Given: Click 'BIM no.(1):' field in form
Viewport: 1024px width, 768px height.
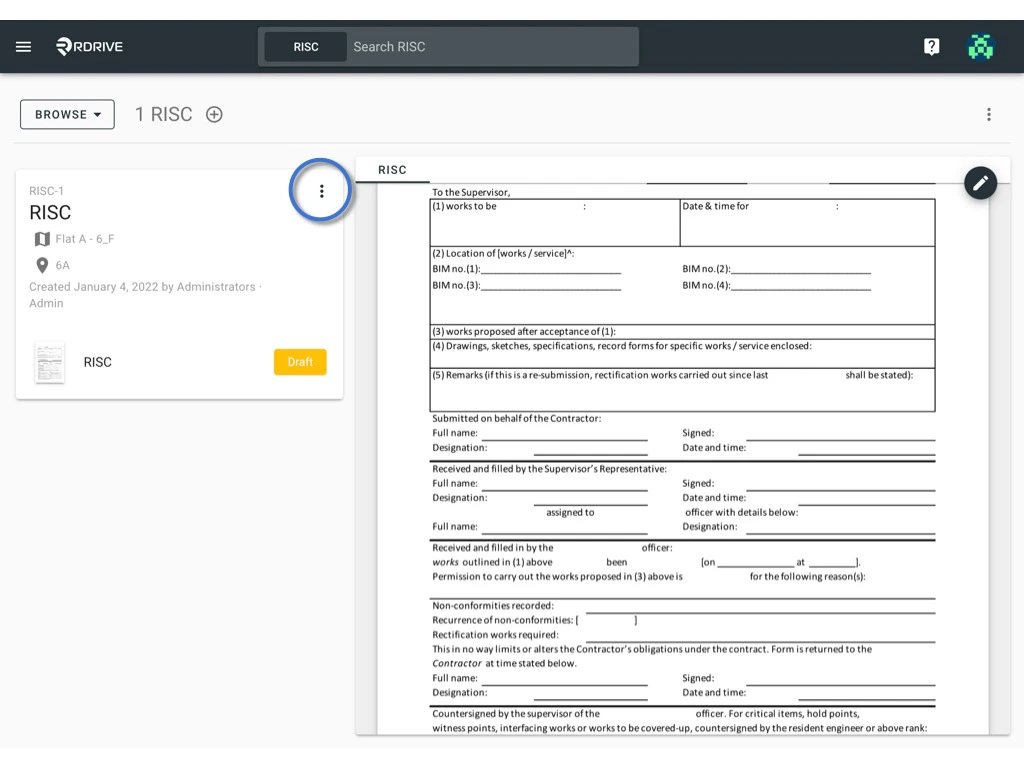Looking at the screenshot, I should coord(526,269).
